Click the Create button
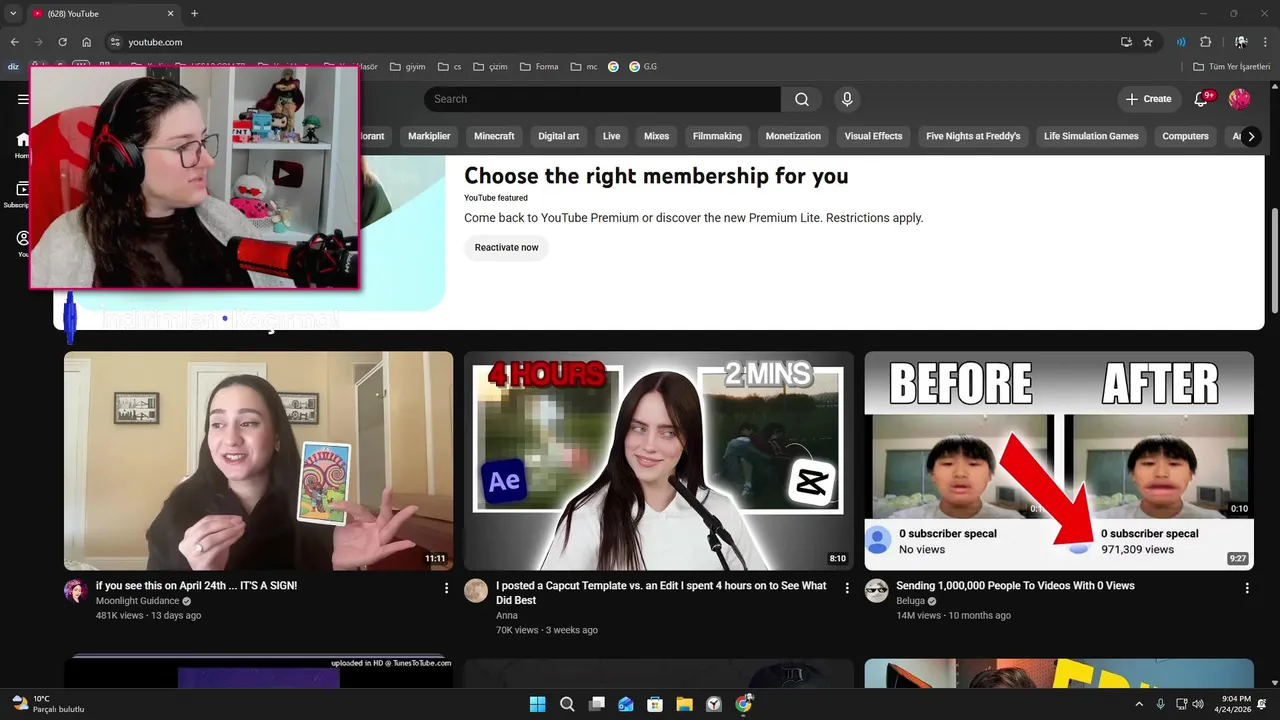This screenshot has width=1280, height=720. [x=1148, y=99]
